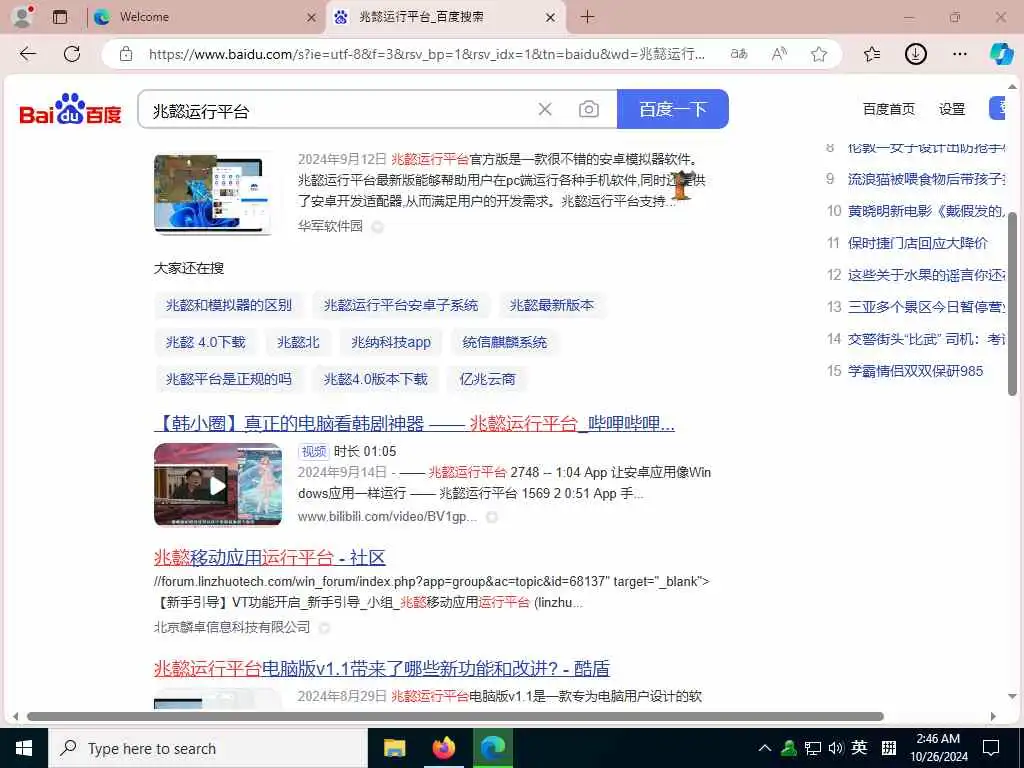1024x768 pixels.
Task: Click the horizontal page scrollbar
Action: (455, 716)
